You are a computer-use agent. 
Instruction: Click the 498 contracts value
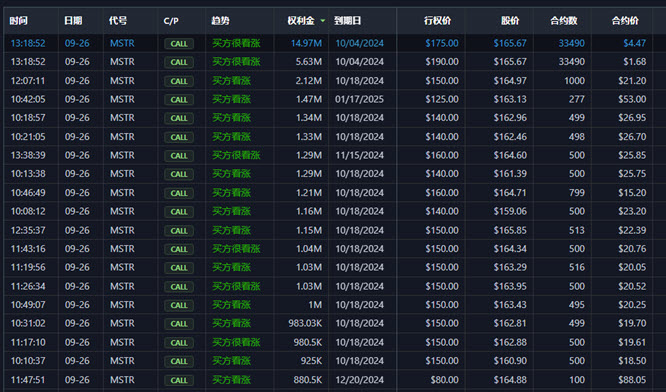(x=577, y=137)
